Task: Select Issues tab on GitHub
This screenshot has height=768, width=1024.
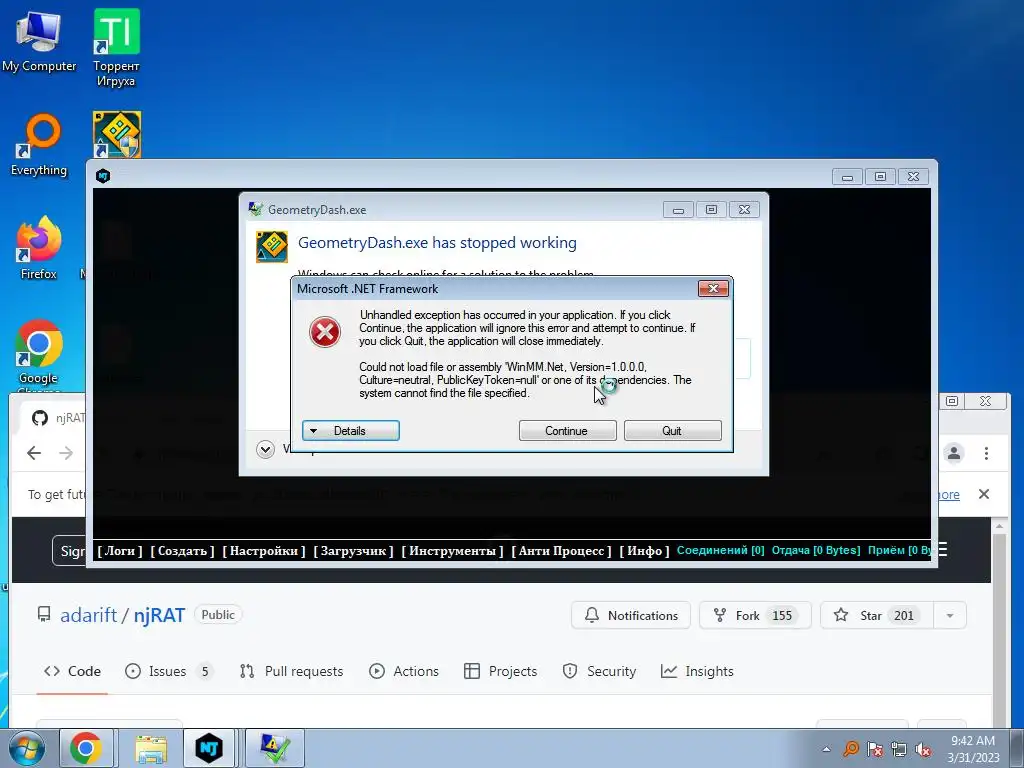Action: [168, 671]
